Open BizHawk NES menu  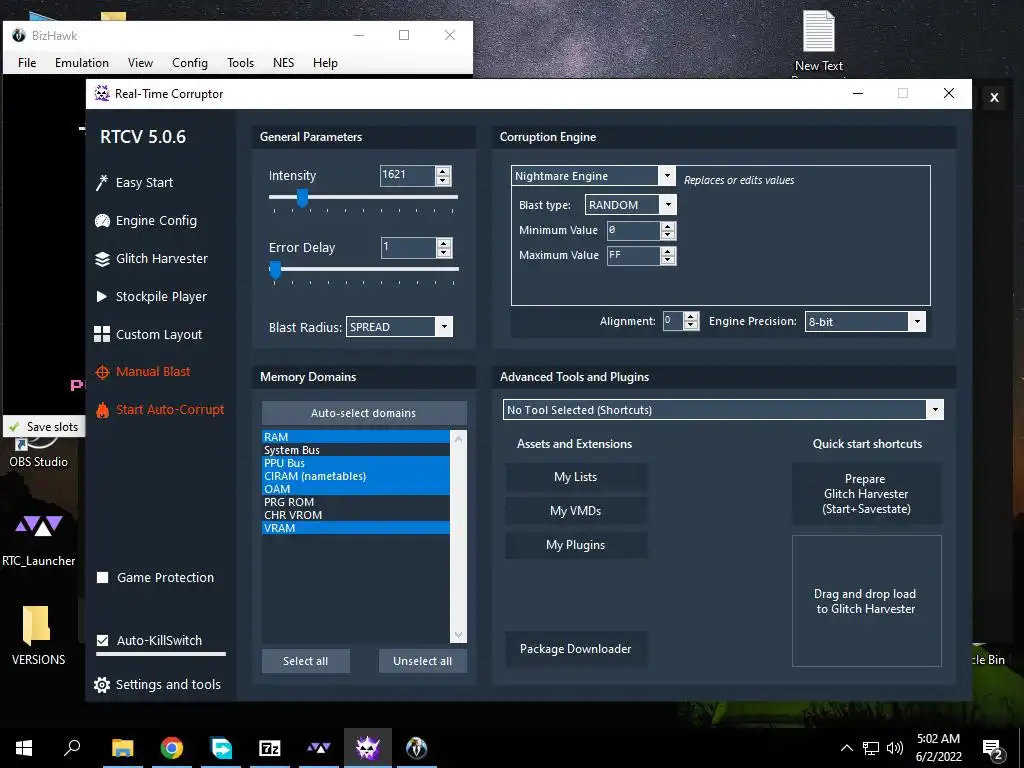283,63
